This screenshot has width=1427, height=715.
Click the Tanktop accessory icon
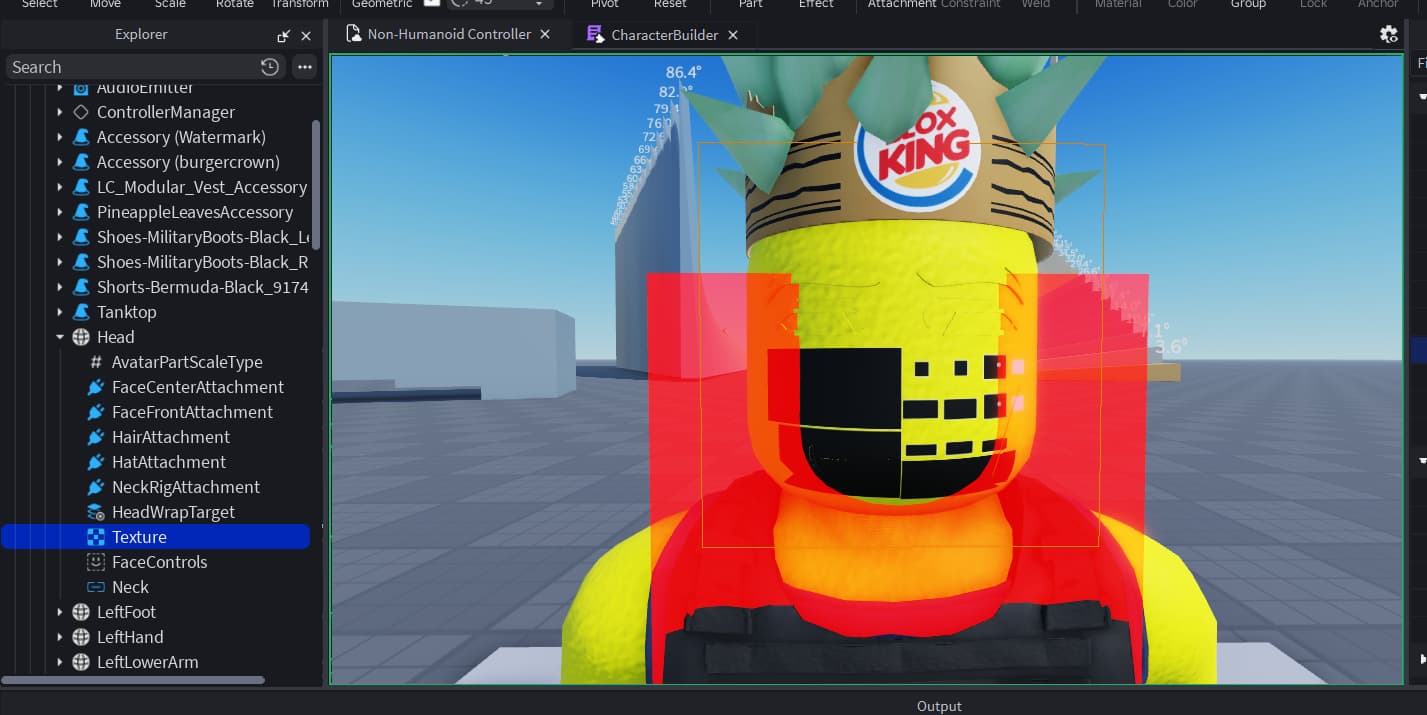tap(81, 312)
